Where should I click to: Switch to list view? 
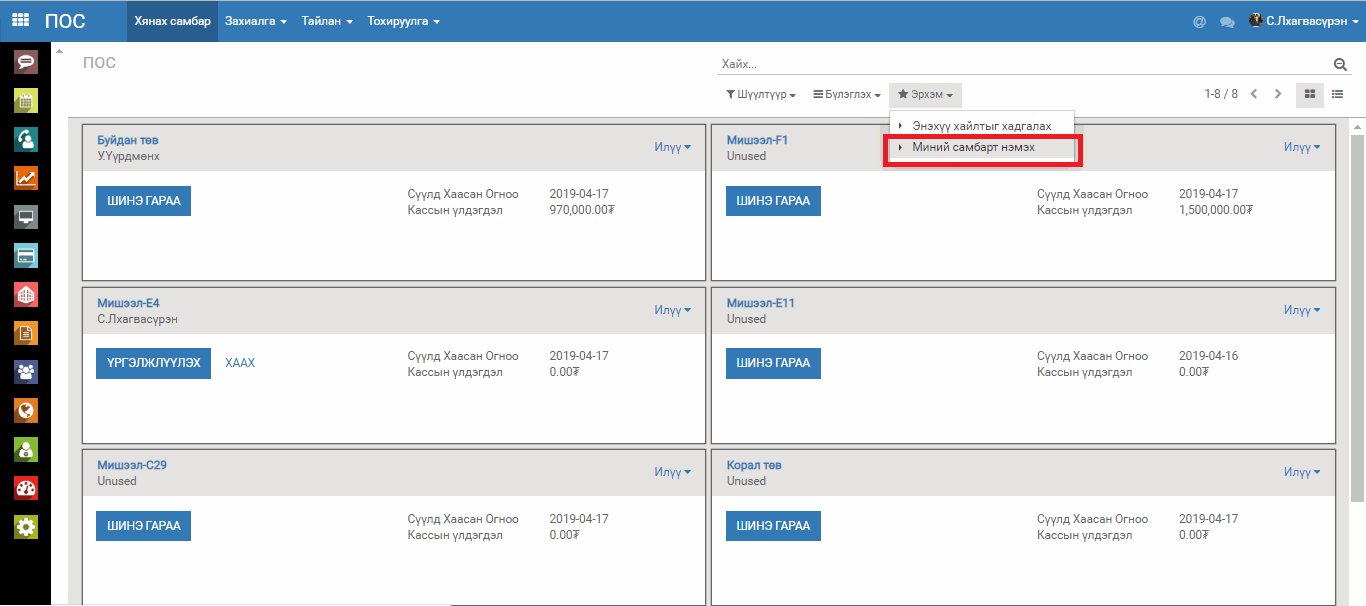[1337, 94]
